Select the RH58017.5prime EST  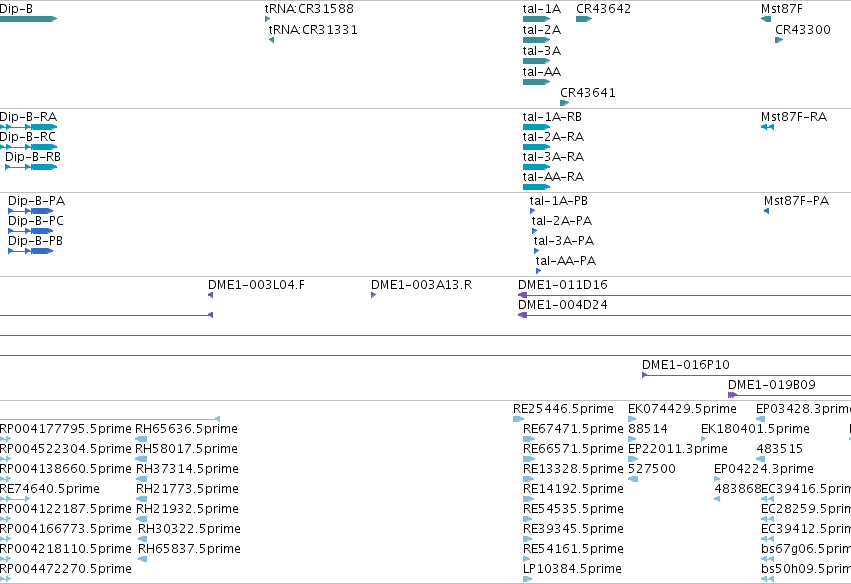point(141,459)
